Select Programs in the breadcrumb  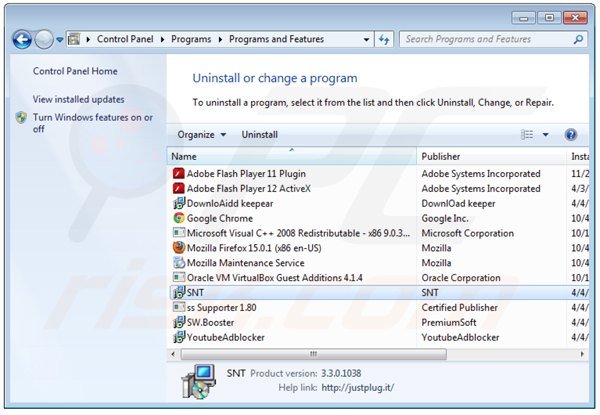tap(191, 39)
